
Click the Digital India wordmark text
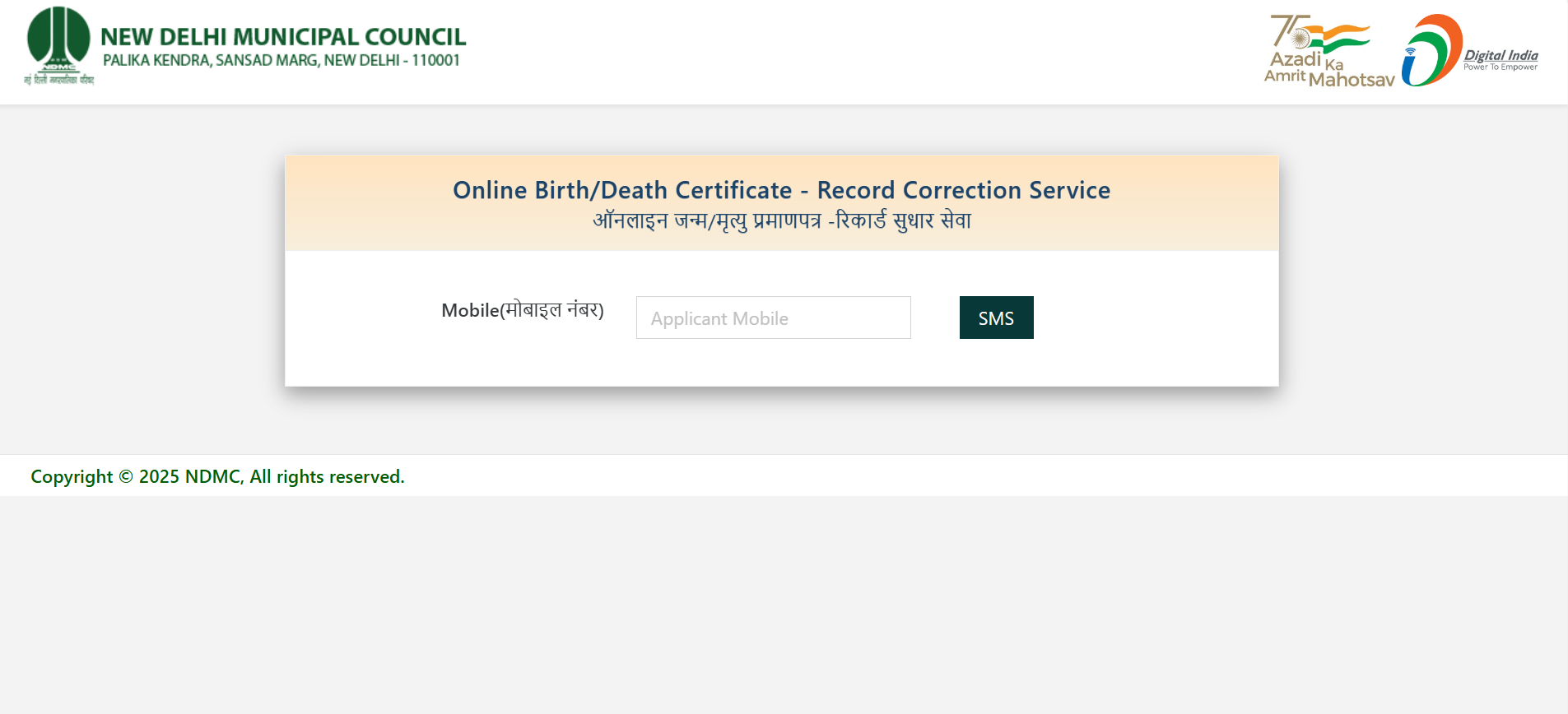[x=1501, y=55]
